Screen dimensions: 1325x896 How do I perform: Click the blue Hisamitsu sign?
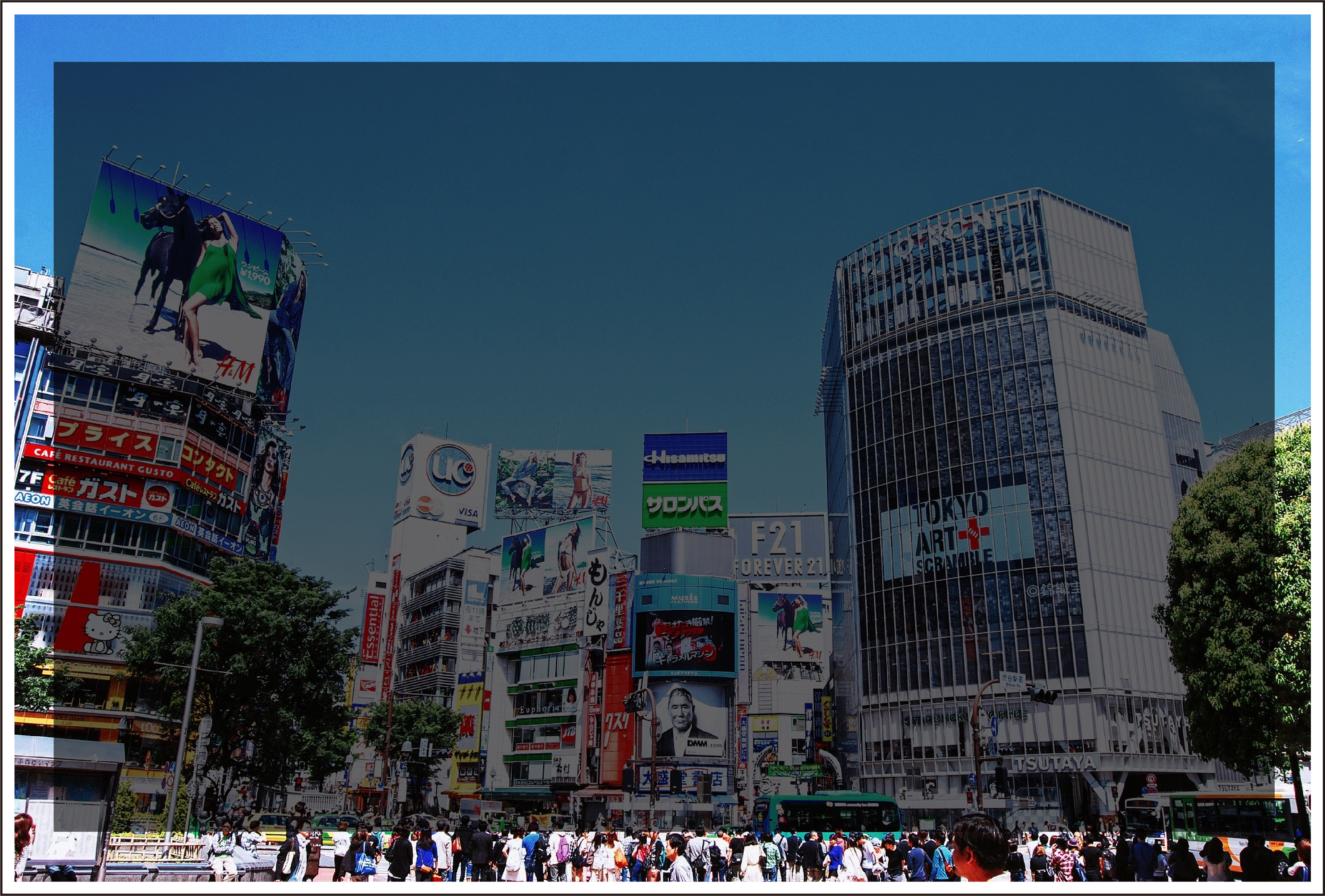pyautogui.click(x=684, y=457)
